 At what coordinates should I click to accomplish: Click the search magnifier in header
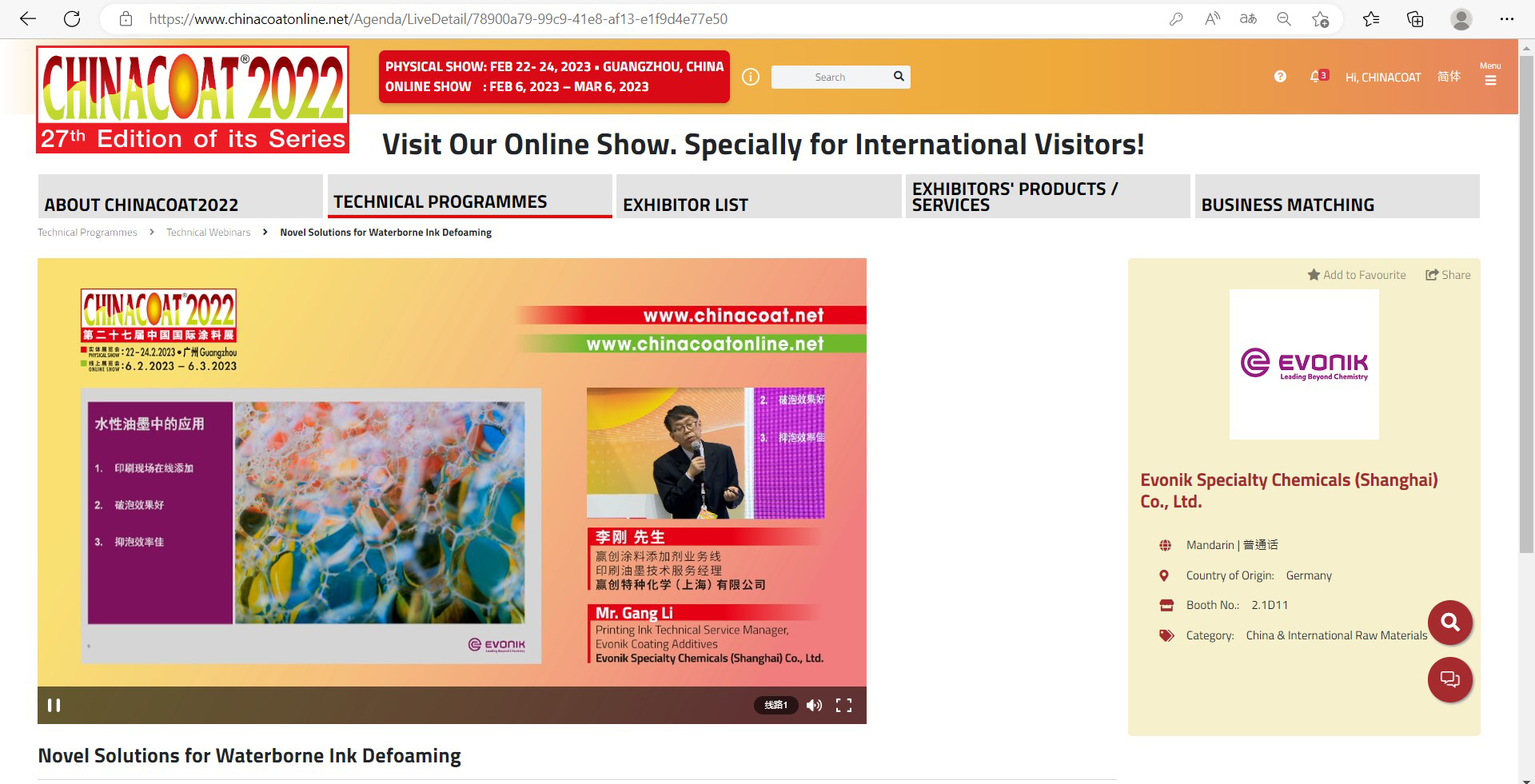(899, 77)
